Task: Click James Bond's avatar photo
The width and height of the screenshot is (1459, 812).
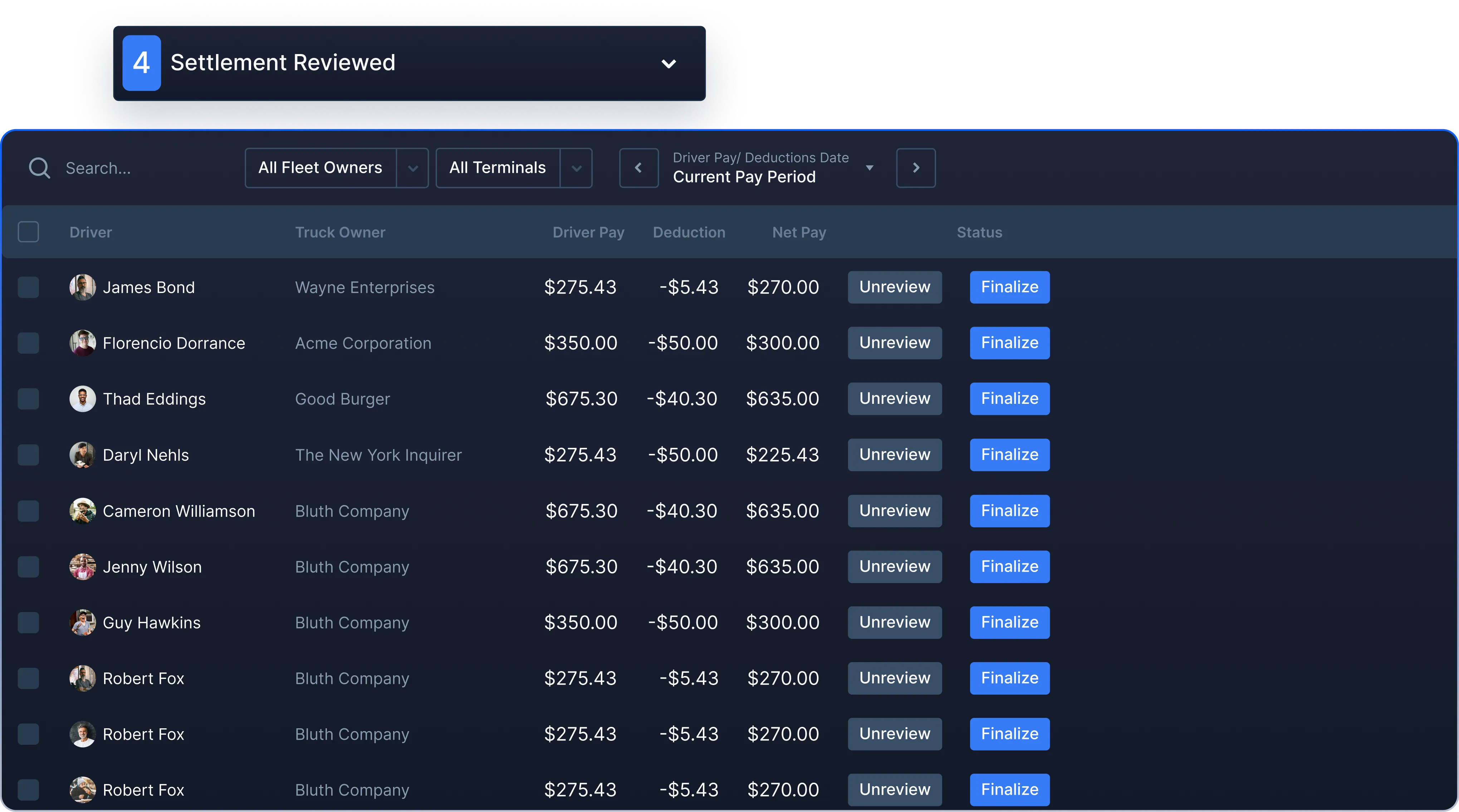Action: pos(83,288)
